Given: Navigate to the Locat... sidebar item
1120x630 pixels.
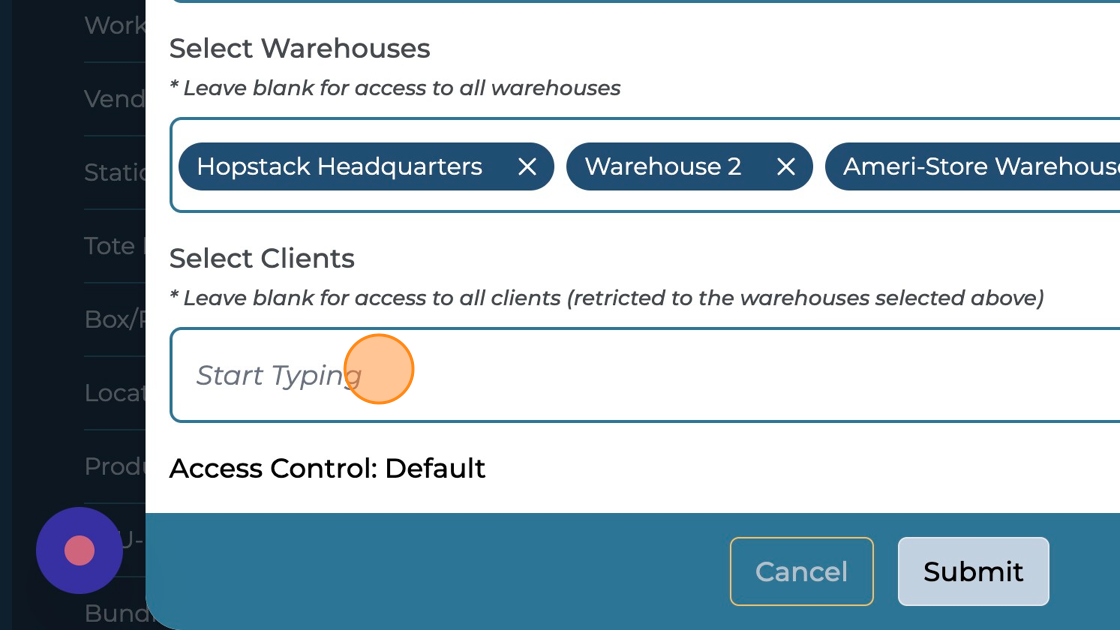Looking at the screenshot, I should click(114, 393).
